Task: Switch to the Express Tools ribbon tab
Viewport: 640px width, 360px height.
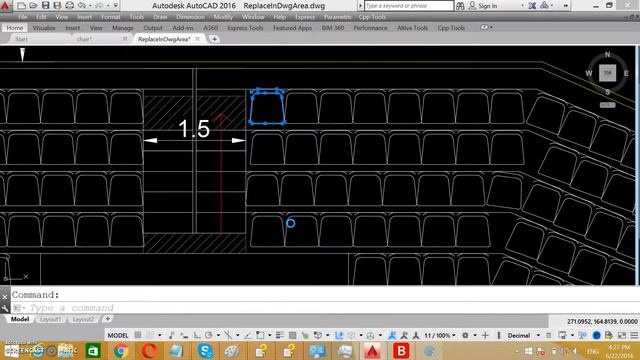Action: [245, 28]
